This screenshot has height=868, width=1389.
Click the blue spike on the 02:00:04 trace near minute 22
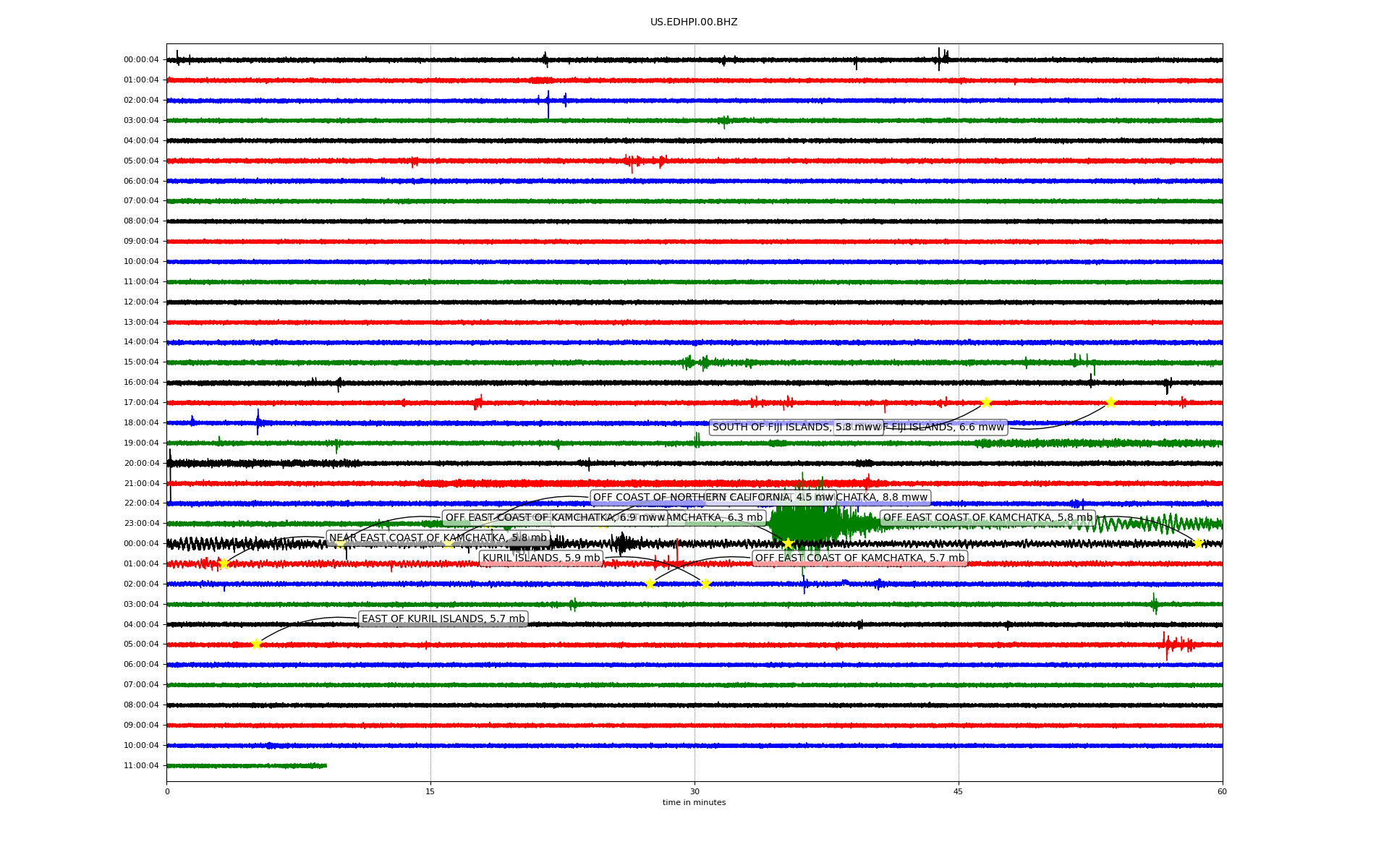pyautogui.click(x=548, y=103)
